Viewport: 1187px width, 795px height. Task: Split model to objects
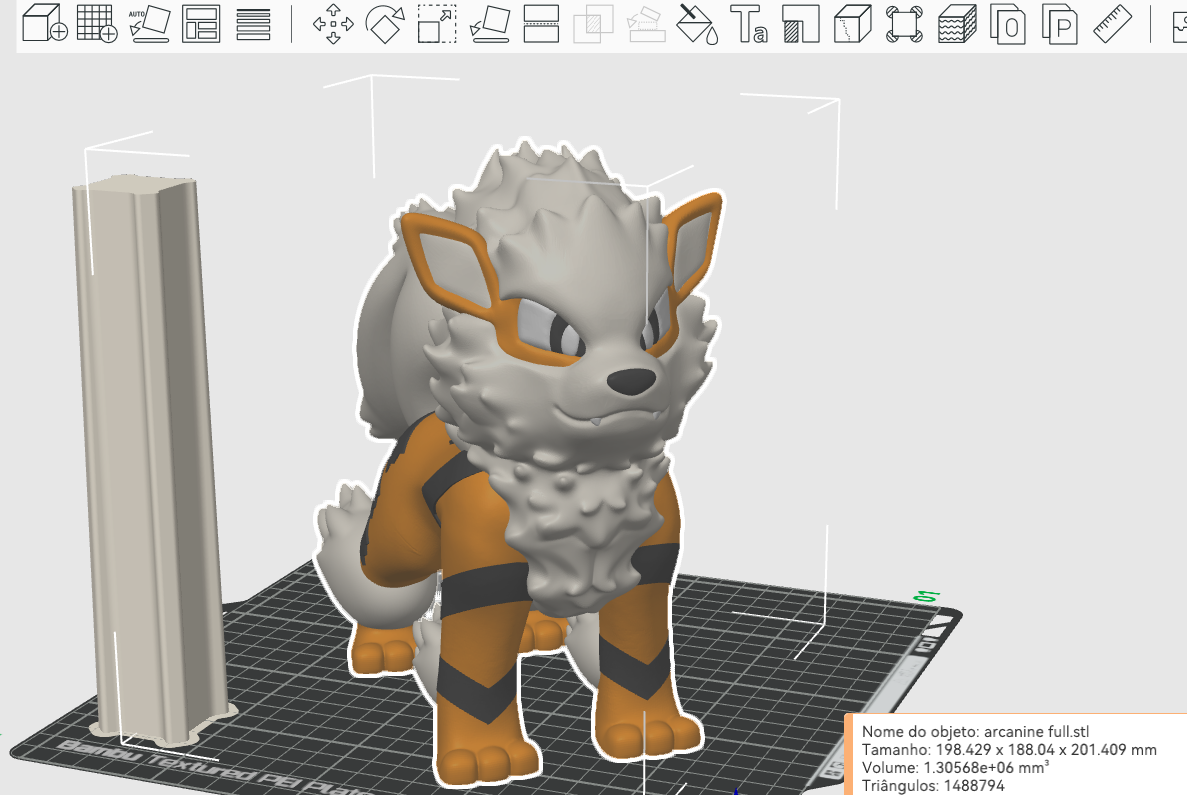[x=1008, y=23]
